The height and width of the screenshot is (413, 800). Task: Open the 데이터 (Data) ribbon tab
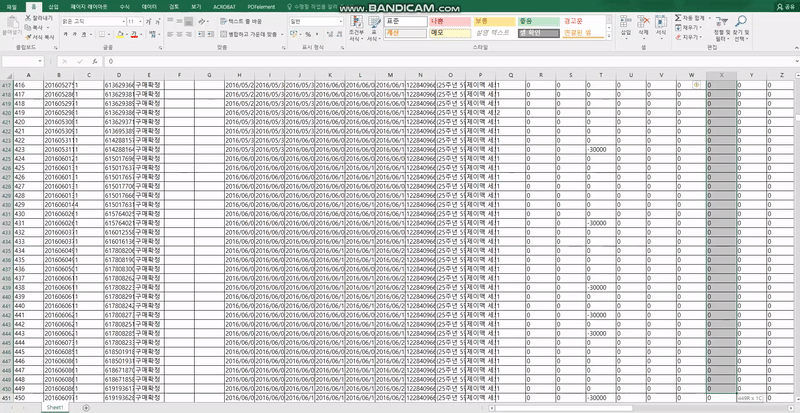pyautogui.click(x=149, y=6)
